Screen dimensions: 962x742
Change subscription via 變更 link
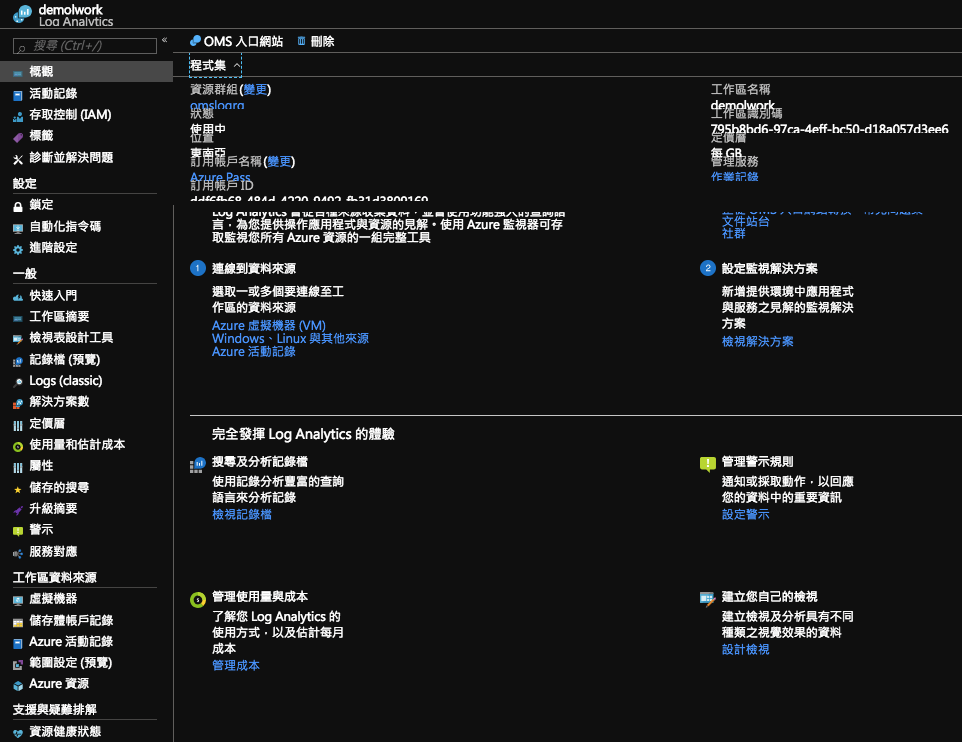click(279, 161)
